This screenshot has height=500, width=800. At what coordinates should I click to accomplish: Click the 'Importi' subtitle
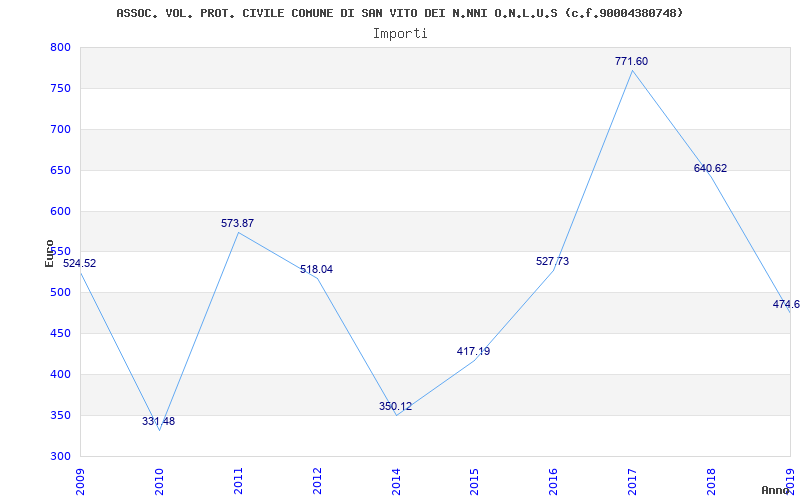(x=400, y=34)
